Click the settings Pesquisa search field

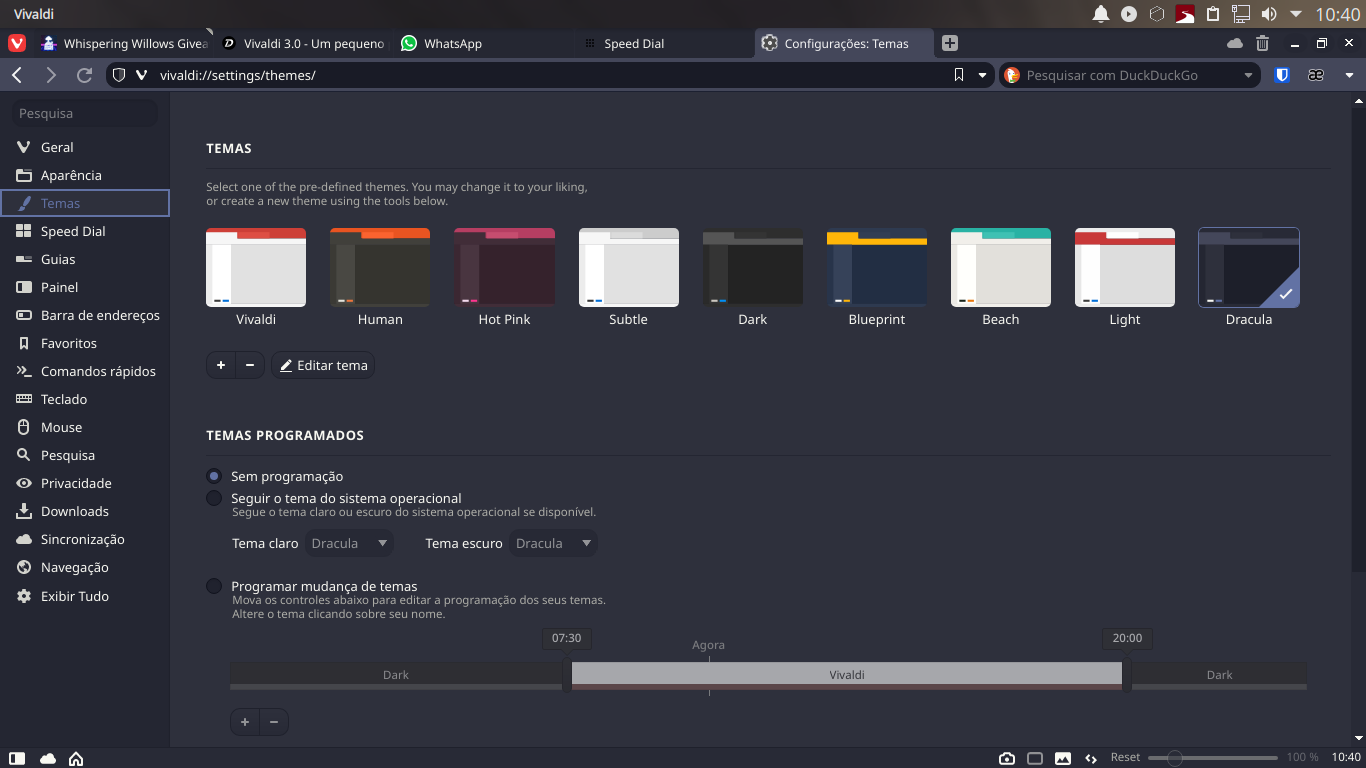point(84,113)
